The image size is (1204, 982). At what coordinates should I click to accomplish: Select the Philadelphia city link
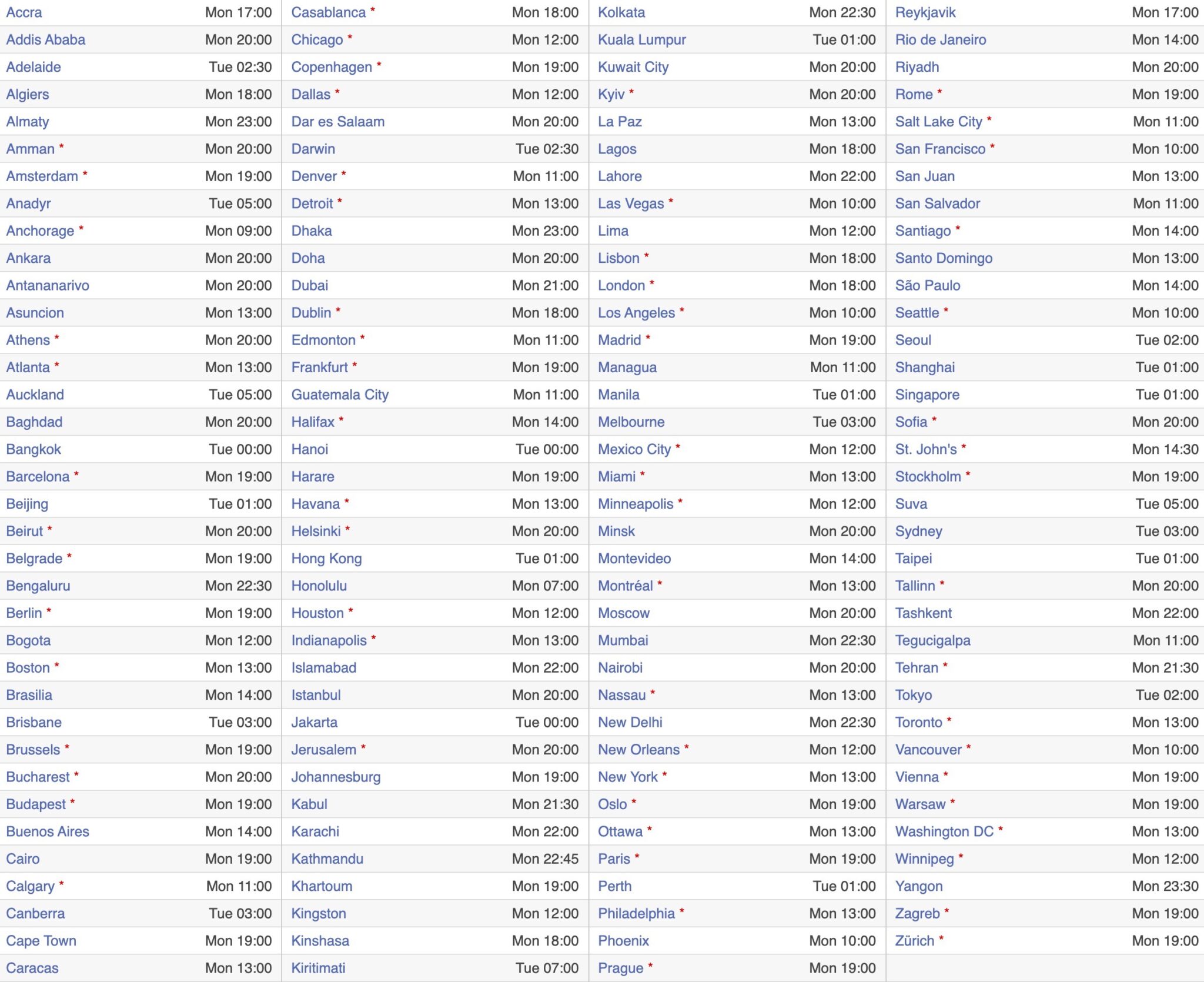[636, 913]
